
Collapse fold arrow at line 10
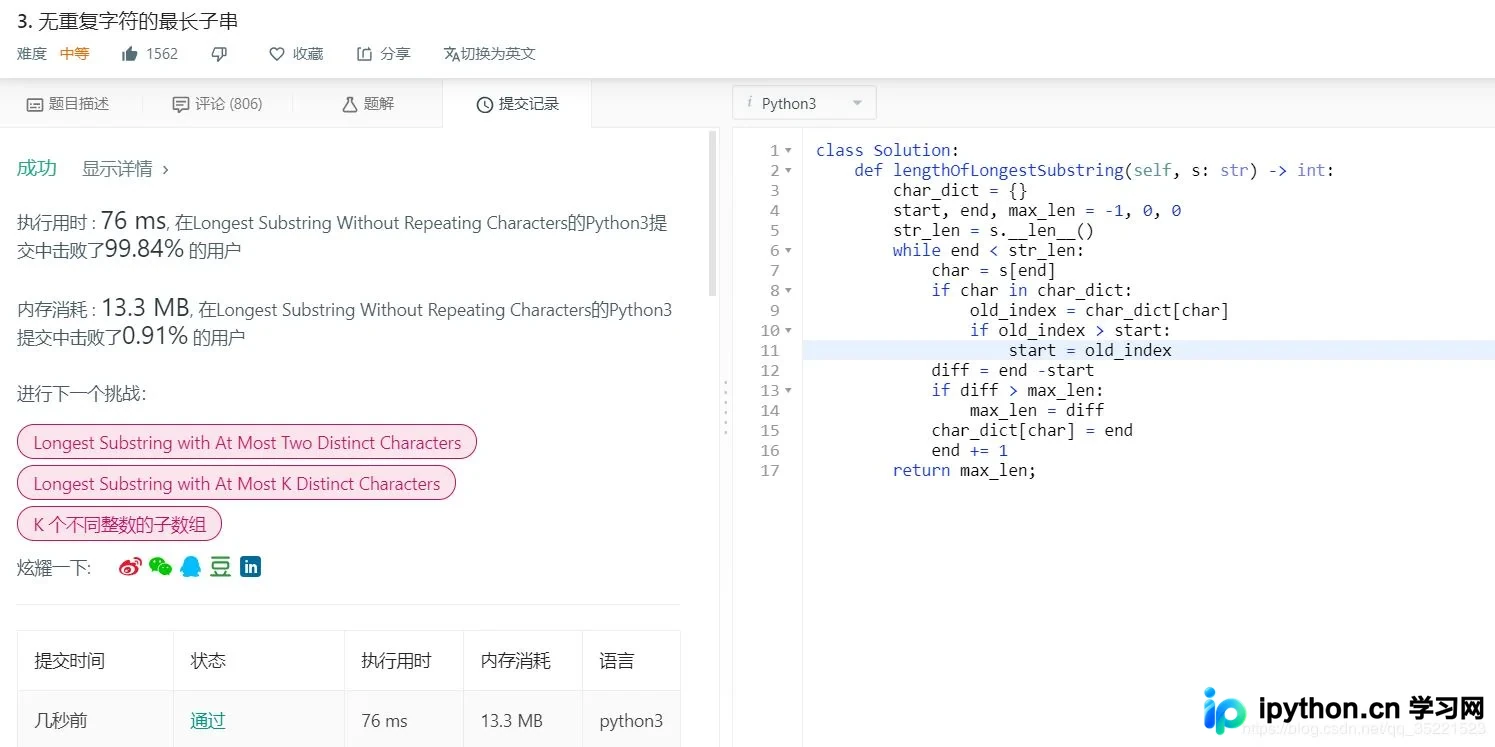(788, 331)
